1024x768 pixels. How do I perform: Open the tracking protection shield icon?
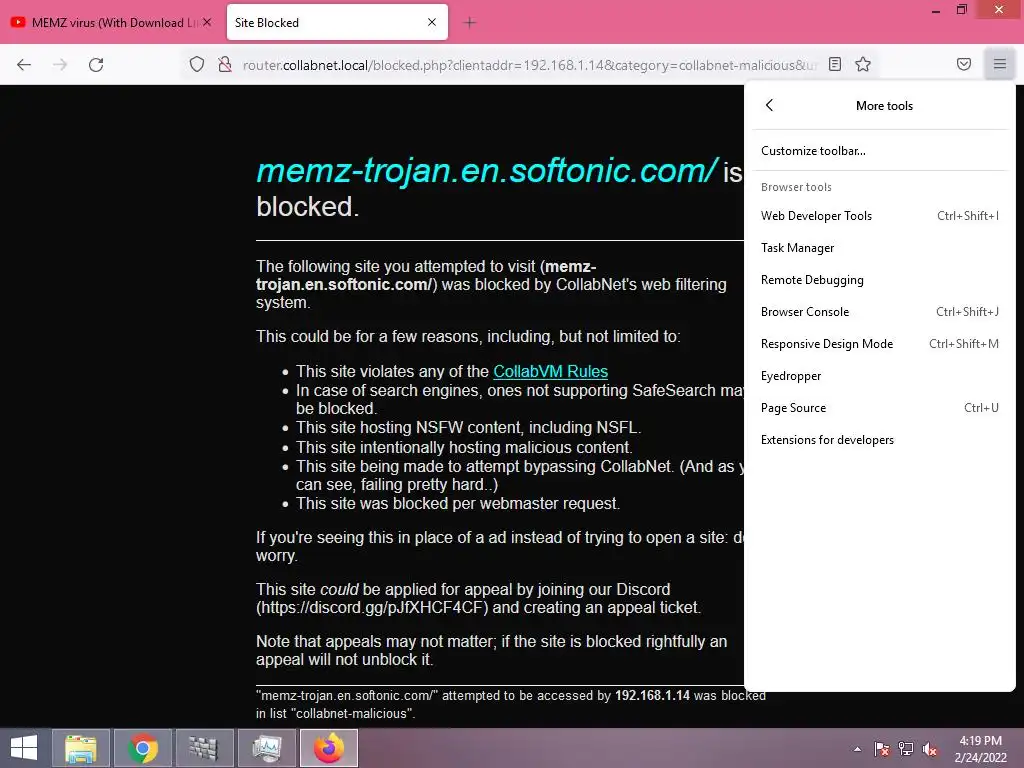click(197, 65)
